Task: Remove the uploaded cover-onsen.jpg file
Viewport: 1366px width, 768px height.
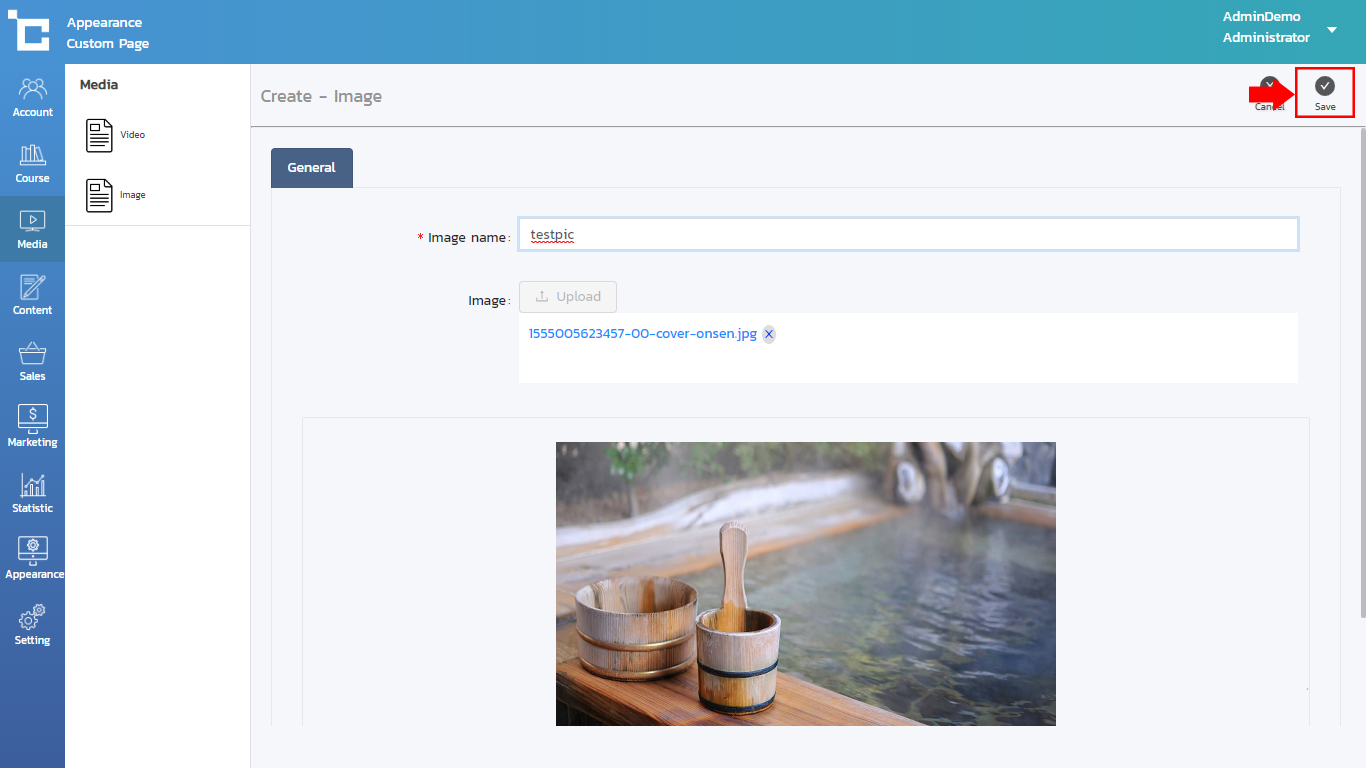Action: pos(769,334)
